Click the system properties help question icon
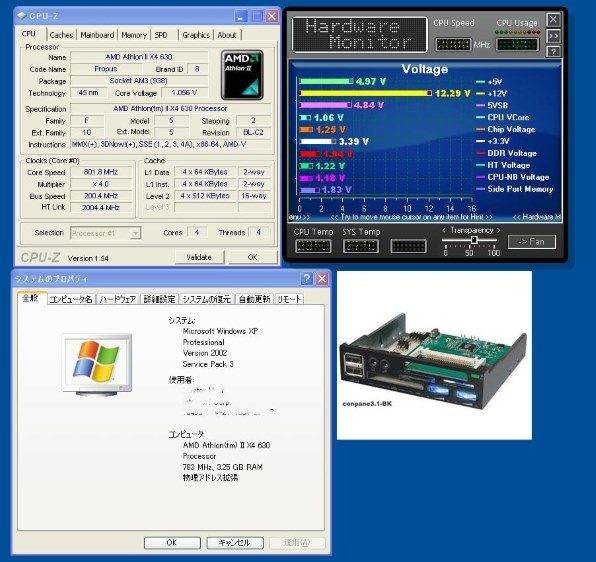This screenshot has width=596, height=562. (306, 279)
